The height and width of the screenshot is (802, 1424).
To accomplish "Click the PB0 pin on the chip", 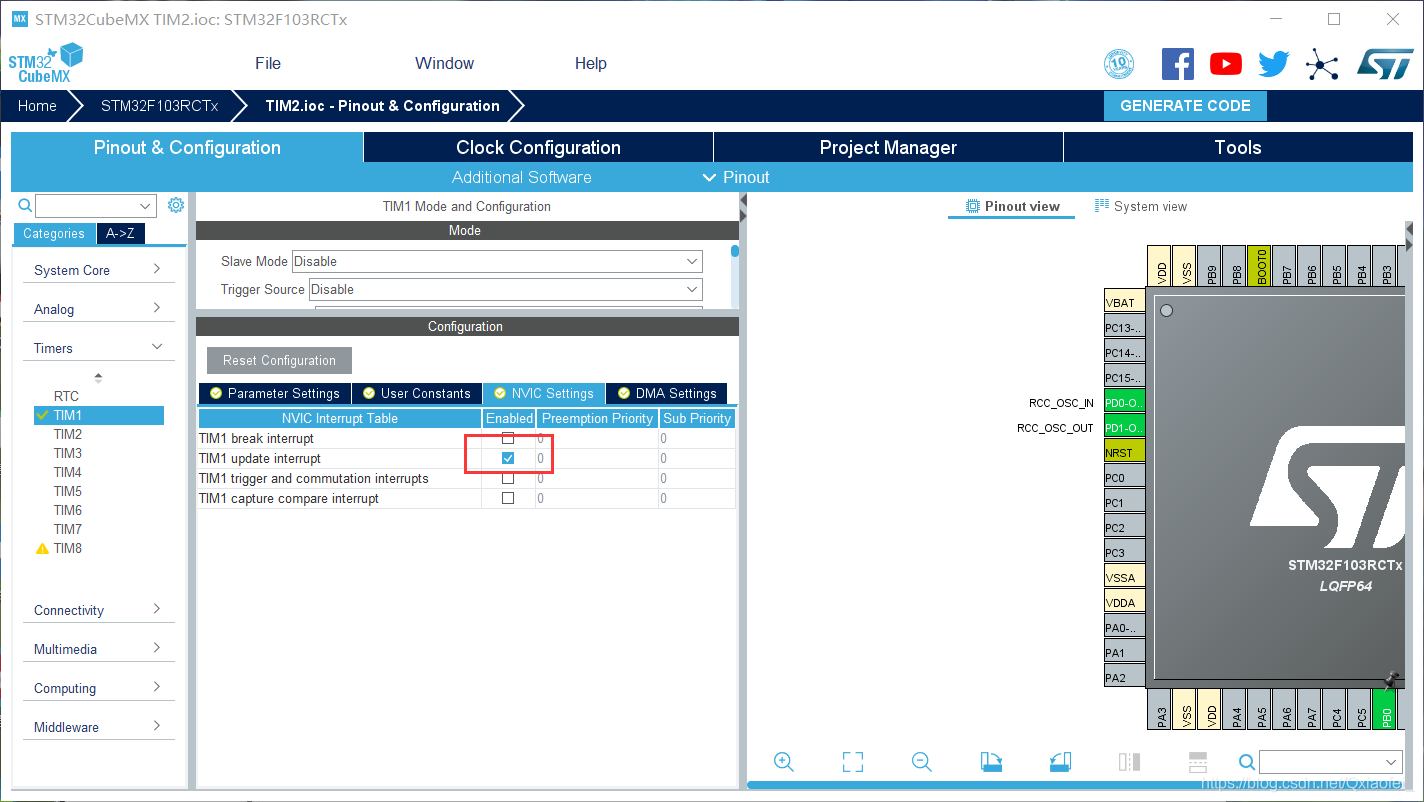I will (1386, 708).
